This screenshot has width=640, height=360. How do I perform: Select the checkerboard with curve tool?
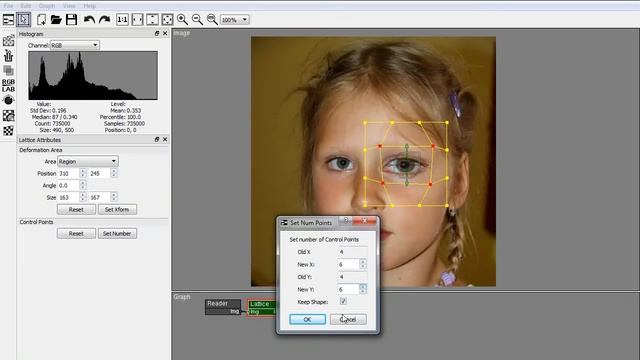click(8, 116)
